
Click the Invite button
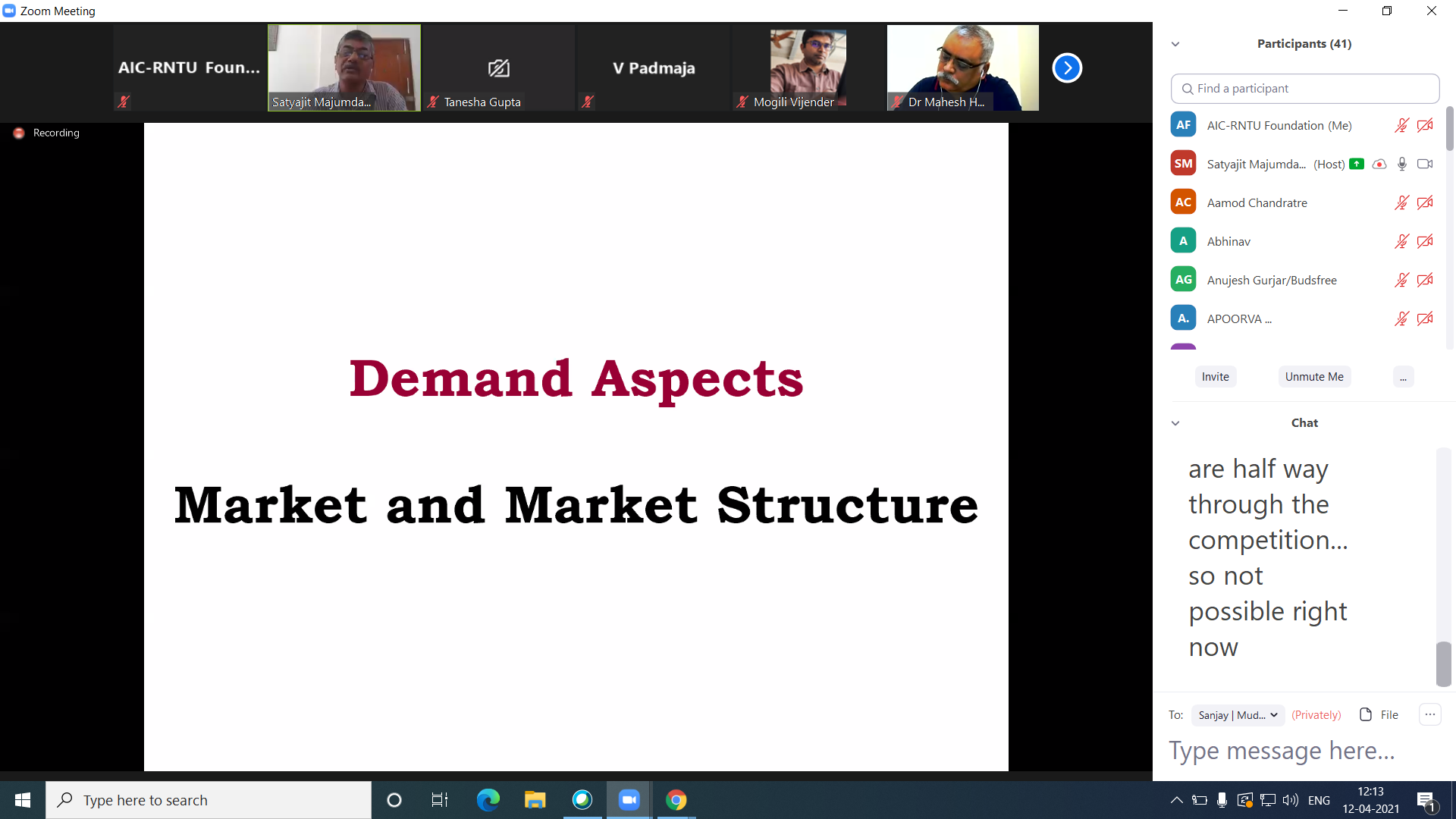point(1215,377)
